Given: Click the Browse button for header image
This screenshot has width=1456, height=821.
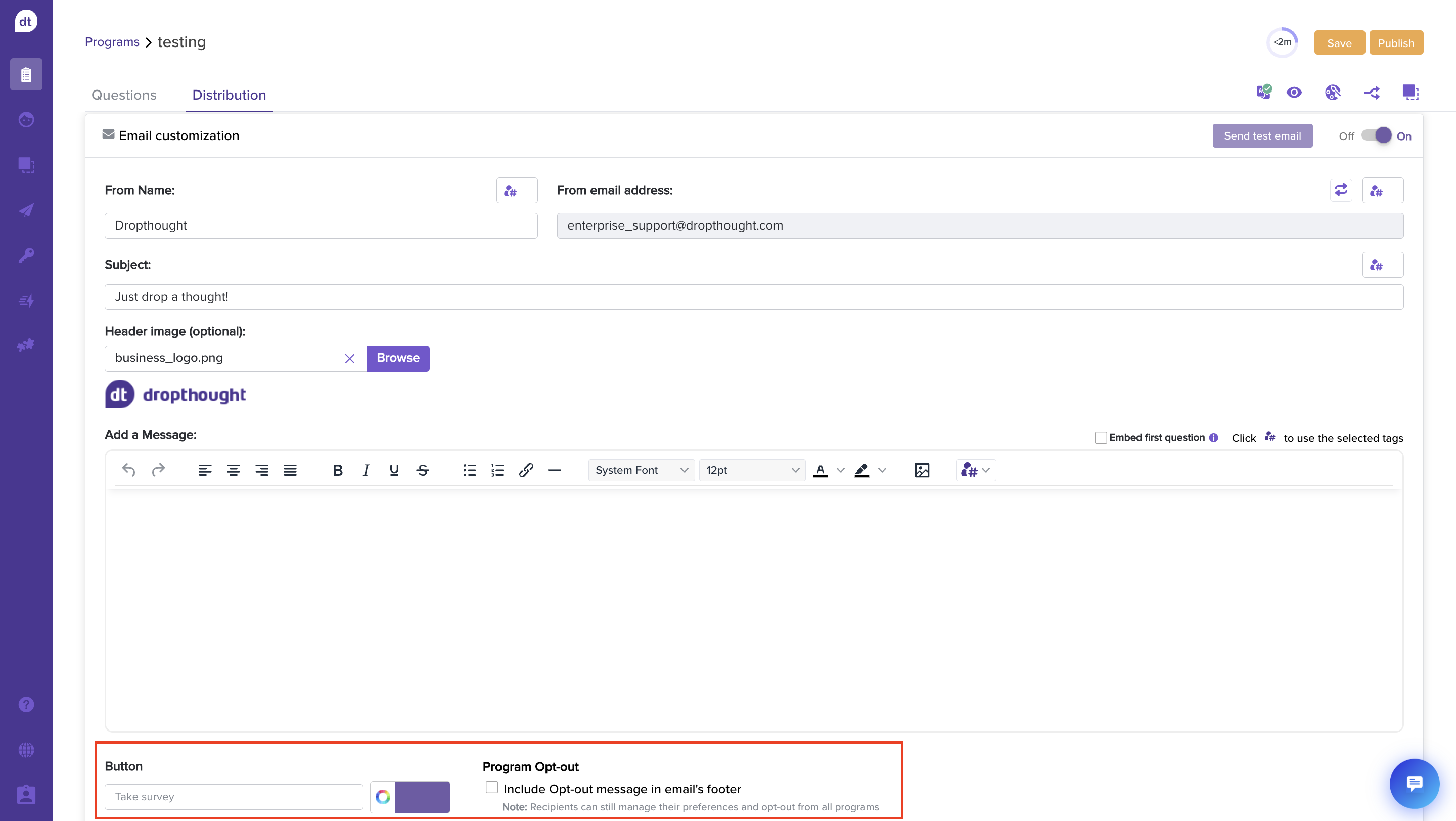Looking at the screenshot, I should tap(398, 358).
